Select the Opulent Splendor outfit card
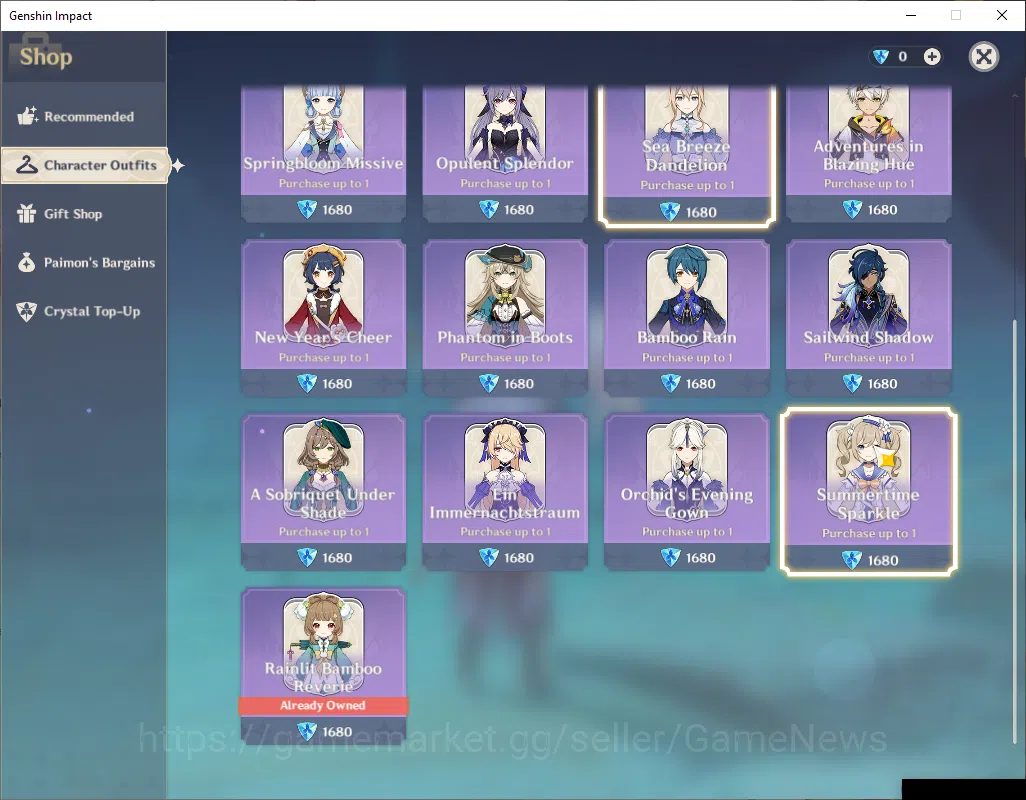This screenshot has height=800, width=1026. [504, 153]
